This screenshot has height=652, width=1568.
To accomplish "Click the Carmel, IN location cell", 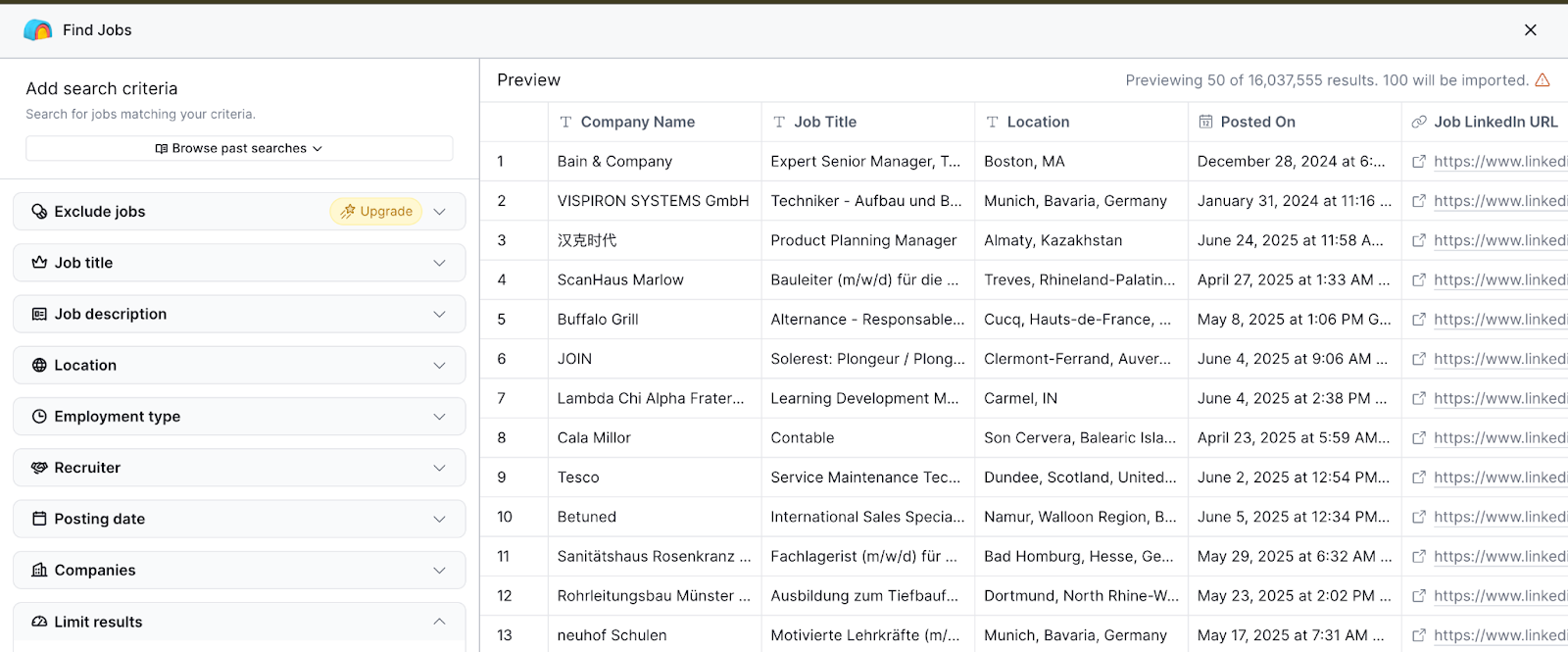I will 1081,398.
